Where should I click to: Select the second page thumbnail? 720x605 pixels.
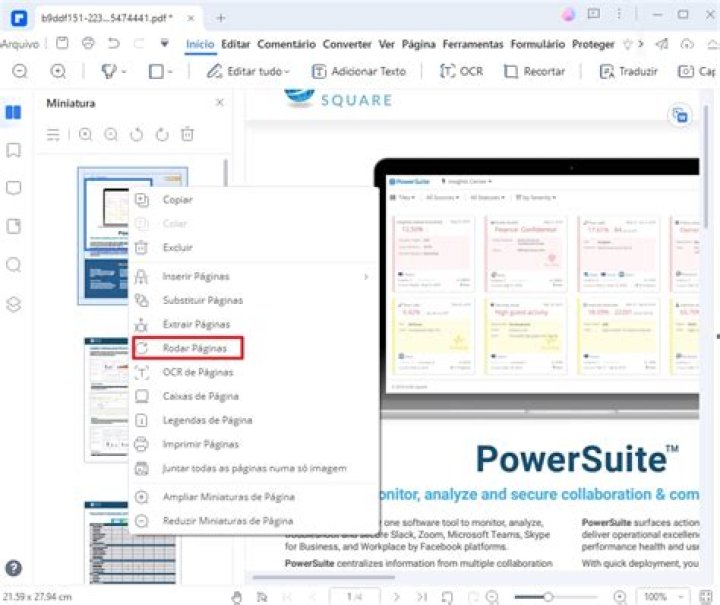[x=107, y=399]
